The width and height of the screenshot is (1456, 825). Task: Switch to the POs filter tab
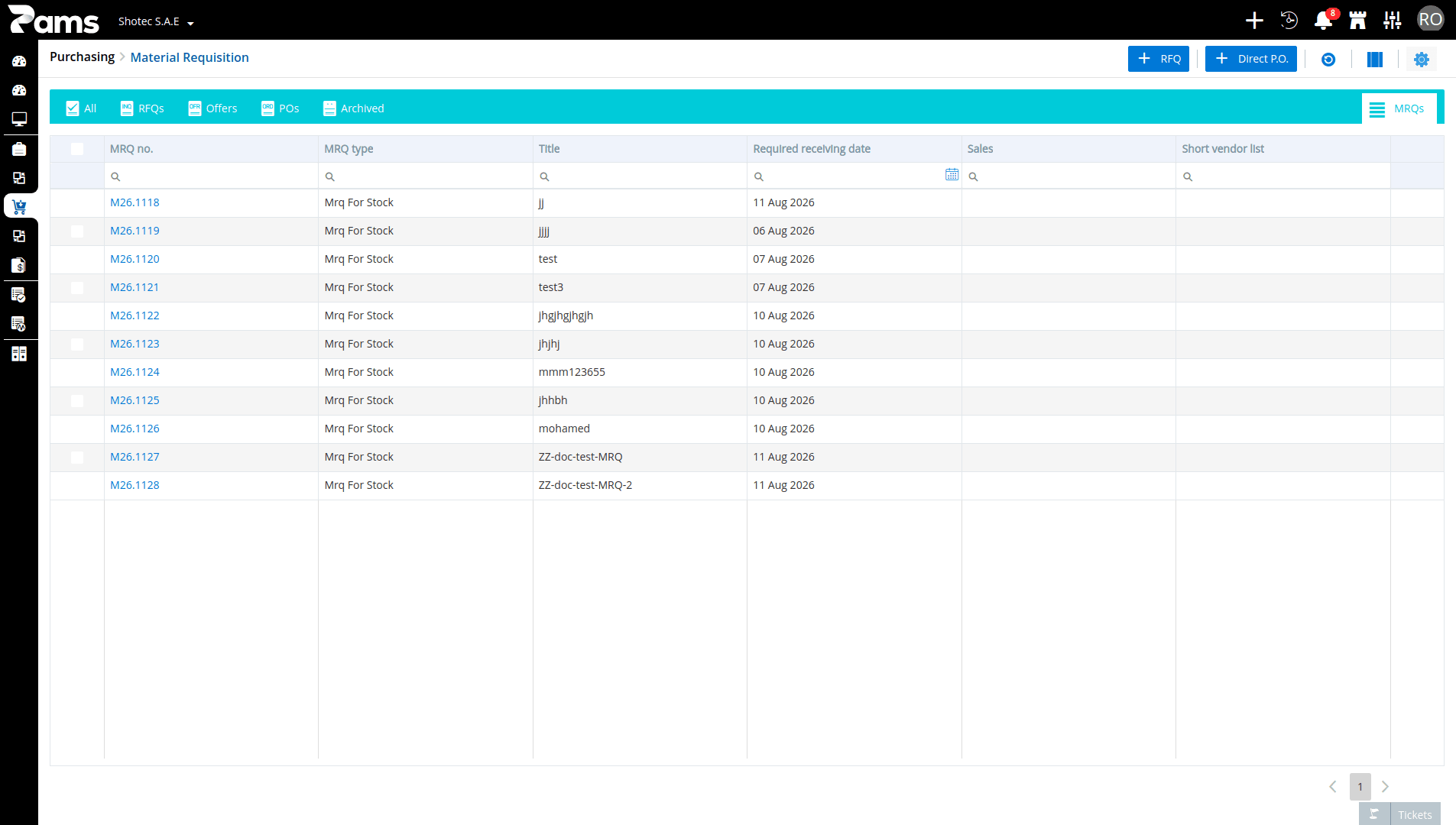pyautogui.click(x=280, y=108)
